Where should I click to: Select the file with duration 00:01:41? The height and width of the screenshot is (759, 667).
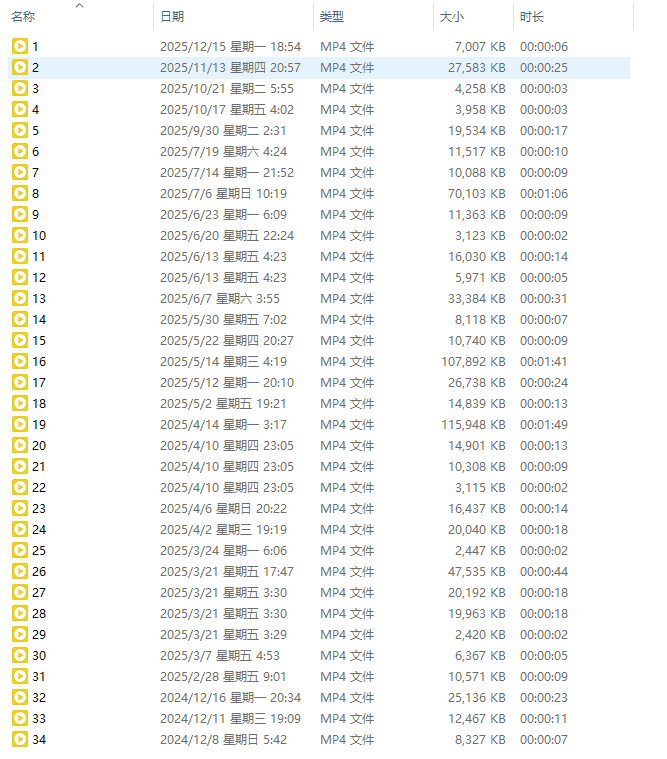(544, 361)
